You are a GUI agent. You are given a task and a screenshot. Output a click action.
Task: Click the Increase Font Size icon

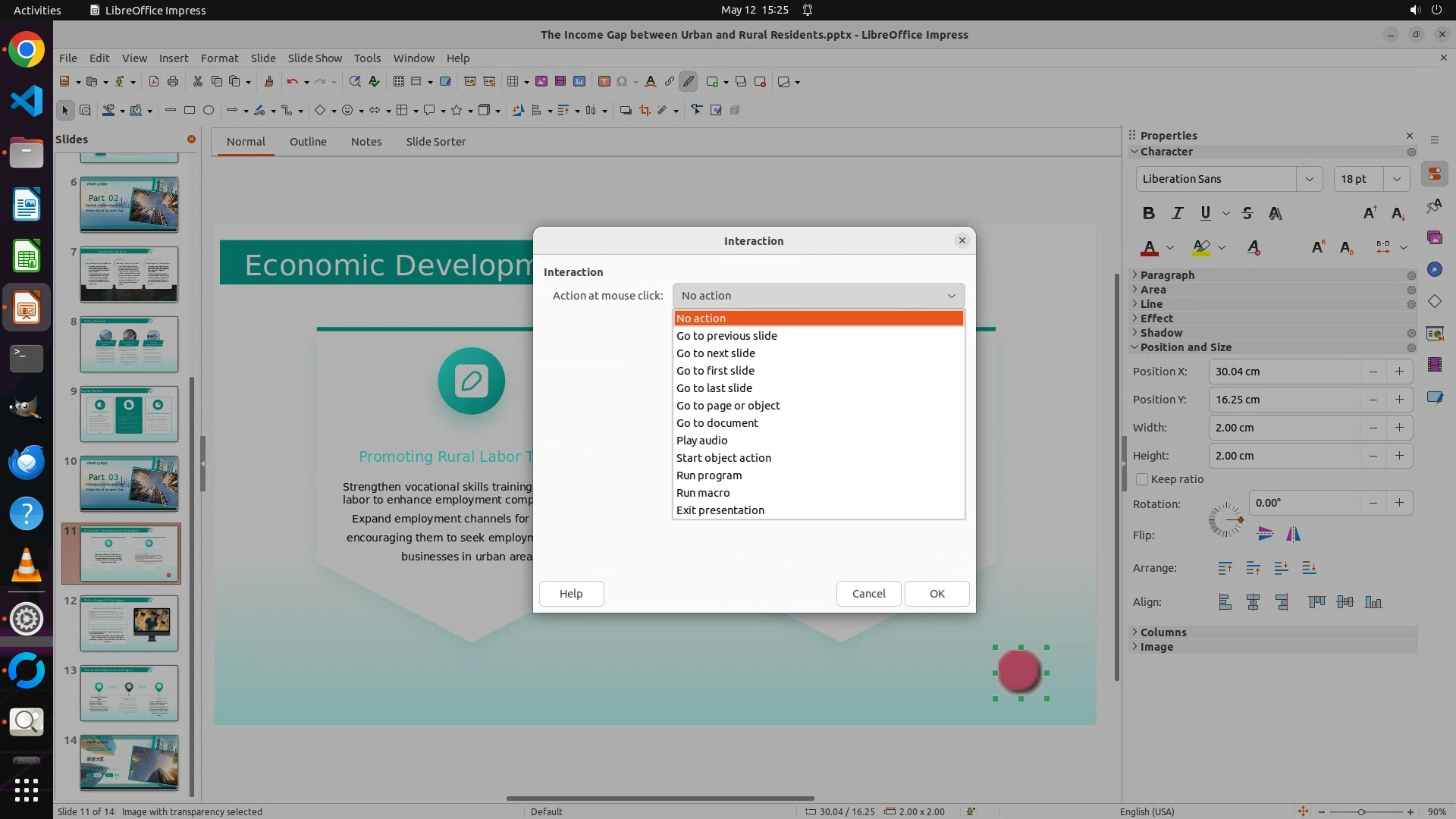click(1370, 213)
